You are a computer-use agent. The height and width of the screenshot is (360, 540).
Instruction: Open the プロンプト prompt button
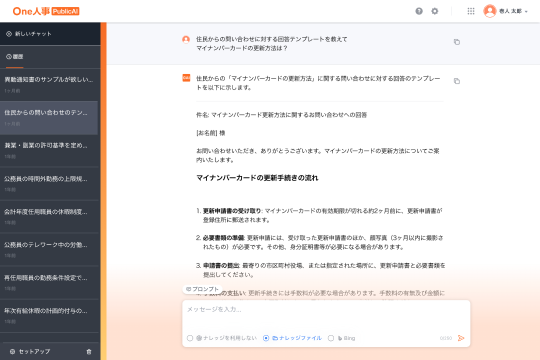(x=202, y=289)
